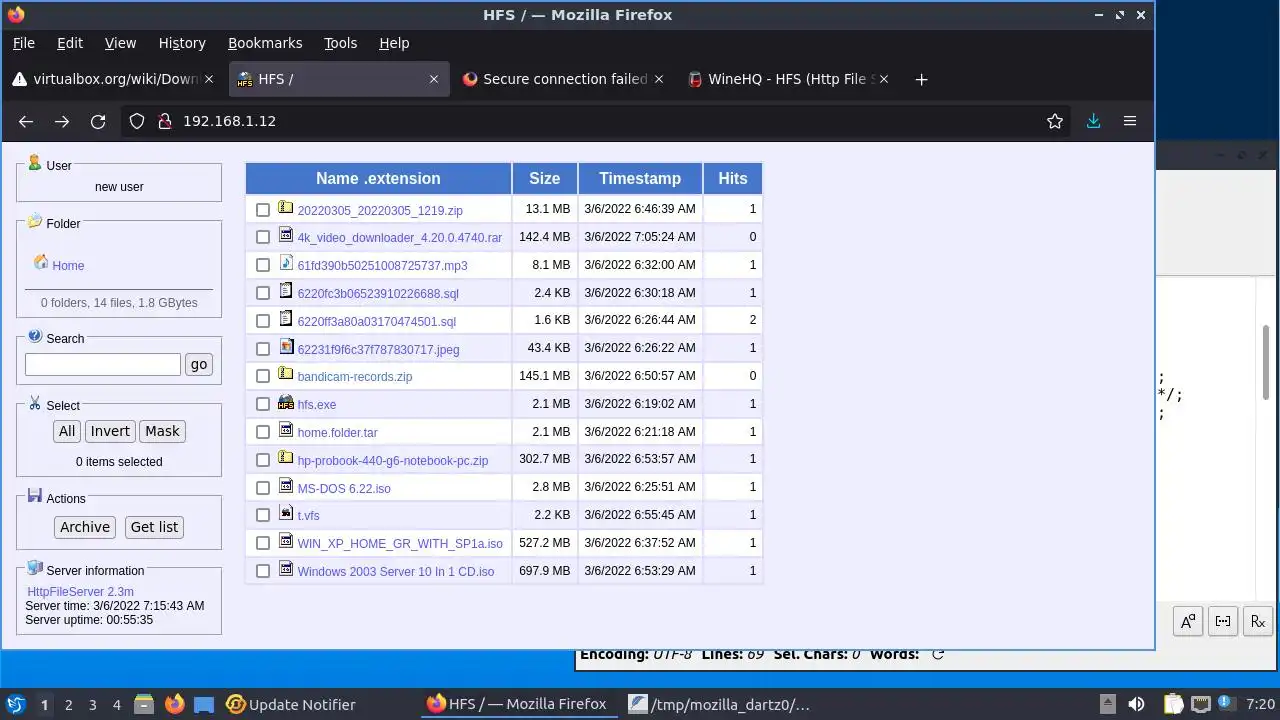Sort by the Size column header
Screen dimensions: 1280x720
point(545,178)
